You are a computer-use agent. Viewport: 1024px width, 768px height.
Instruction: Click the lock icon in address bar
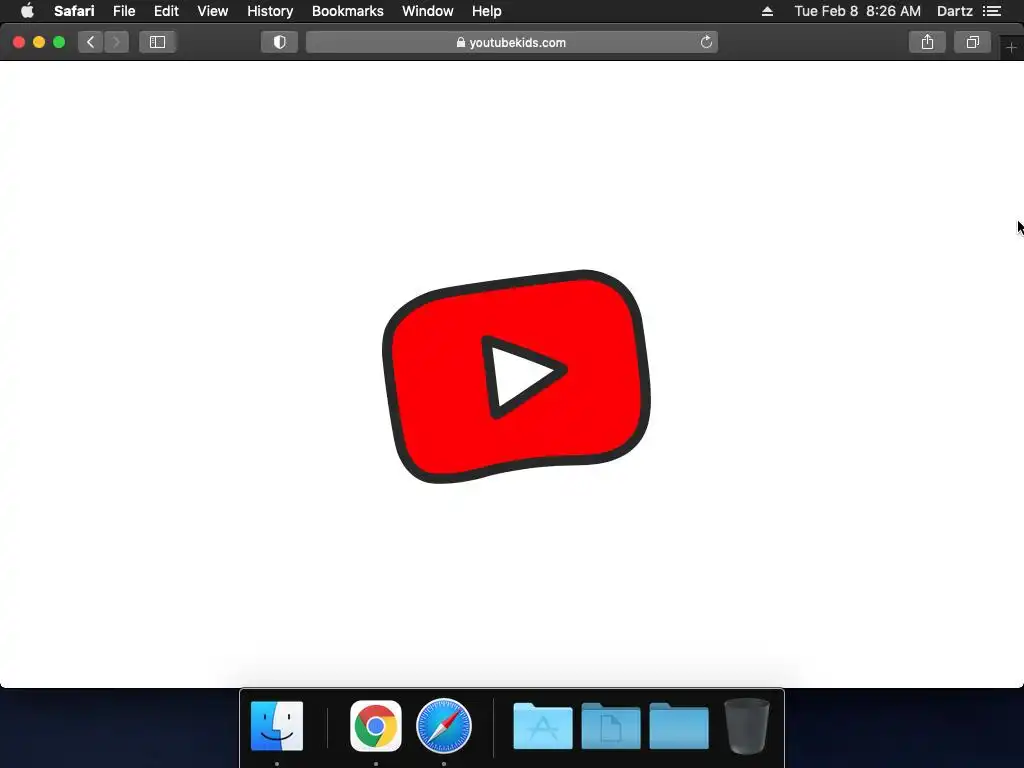tap(461, 42)
